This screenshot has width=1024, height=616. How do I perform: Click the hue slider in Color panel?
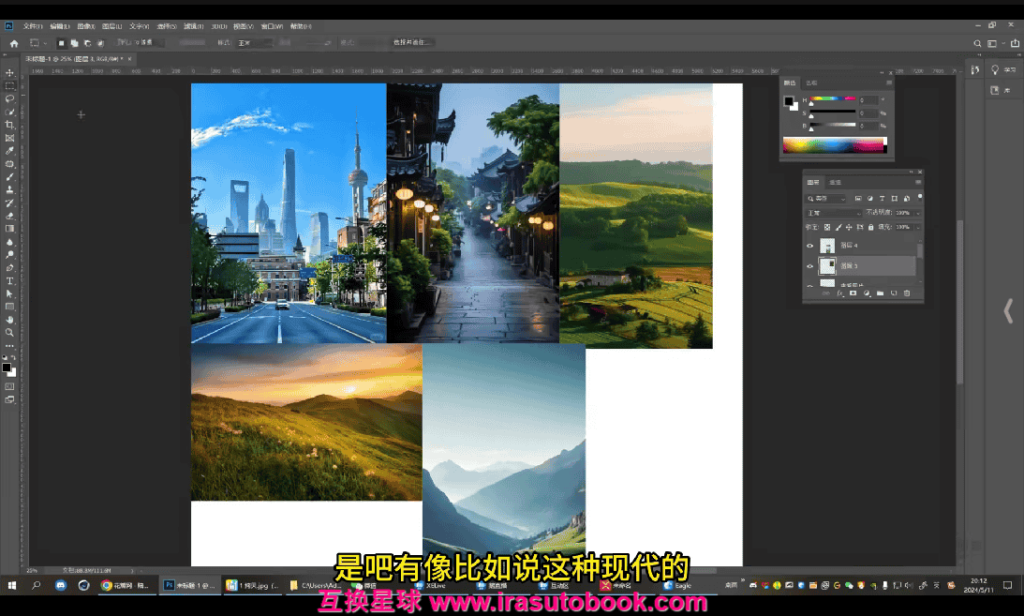(x=833, y=99)
